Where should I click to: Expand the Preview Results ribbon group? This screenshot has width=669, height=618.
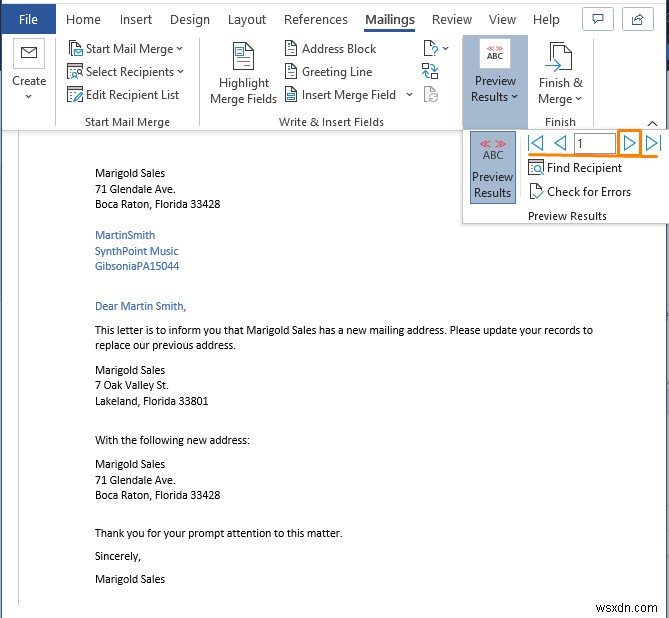[495, 81]
